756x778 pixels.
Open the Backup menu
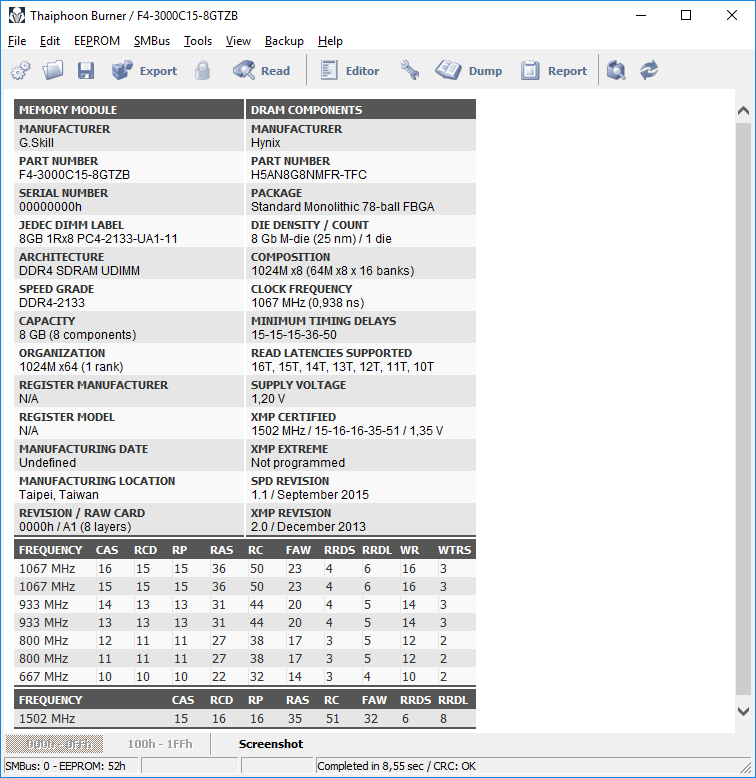[284, 41]
